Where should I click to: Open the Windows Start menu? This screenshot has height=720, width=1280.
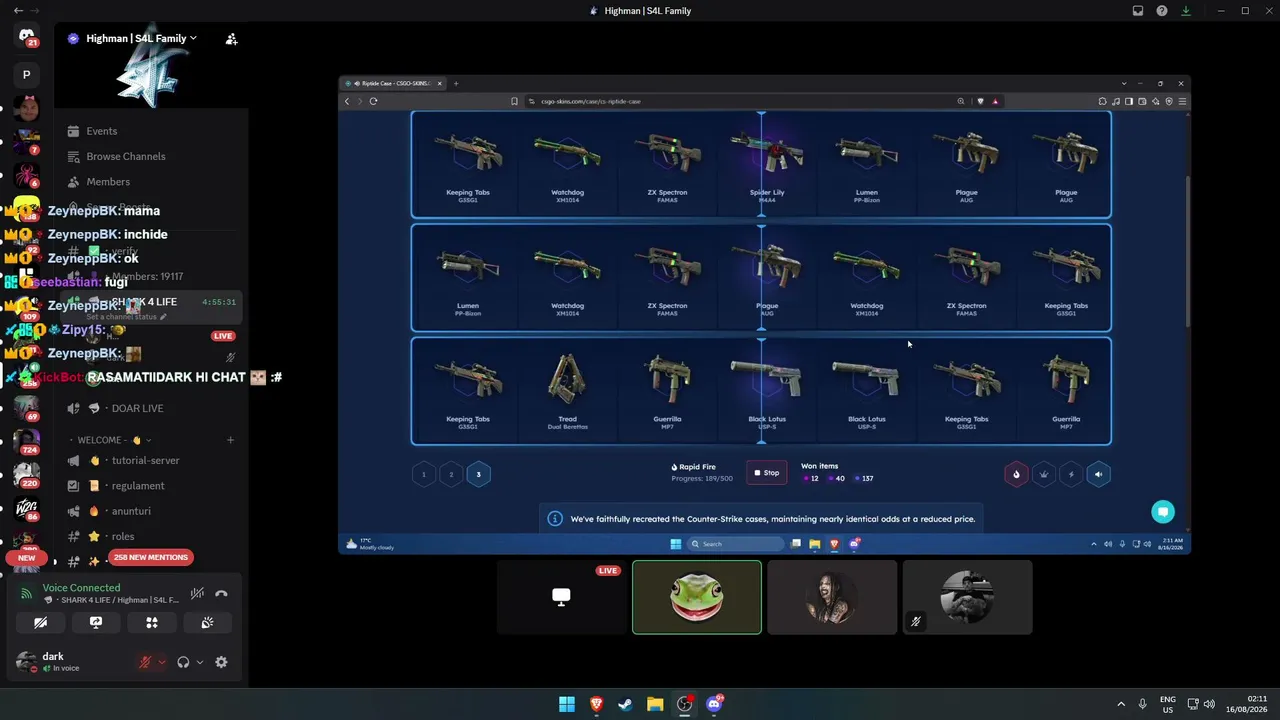[567, 704]
